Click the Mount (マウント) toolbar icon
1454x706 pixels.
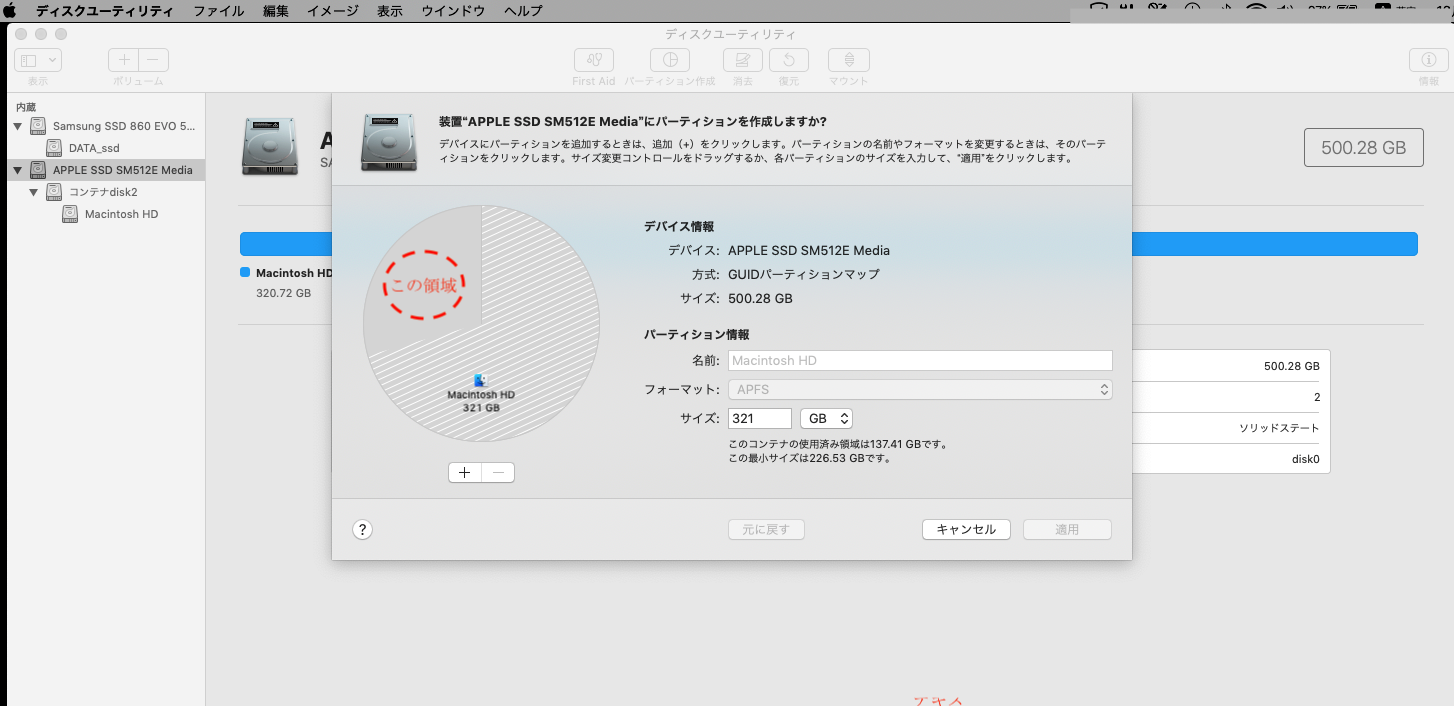848,60
